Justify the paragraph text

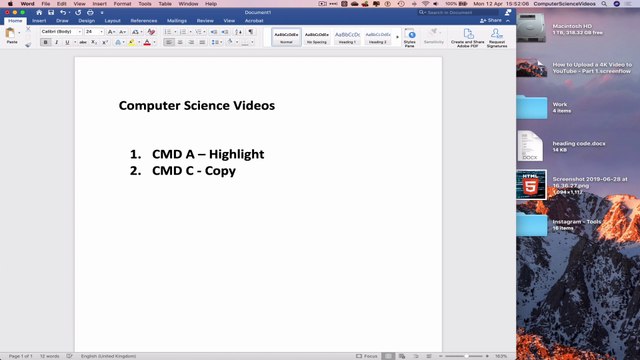[x=202, y=42]
